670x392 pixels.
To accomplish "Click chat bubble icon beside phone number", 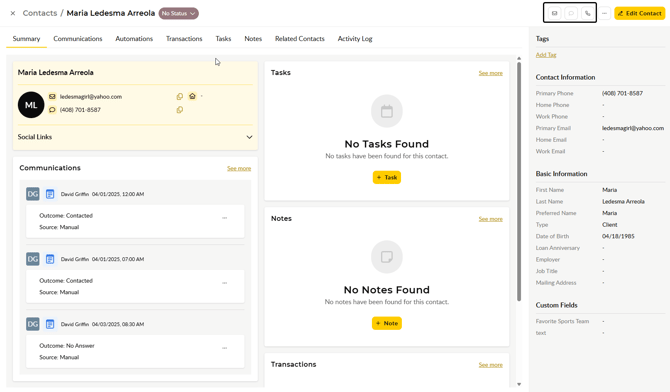I will (x=52, y=110).
